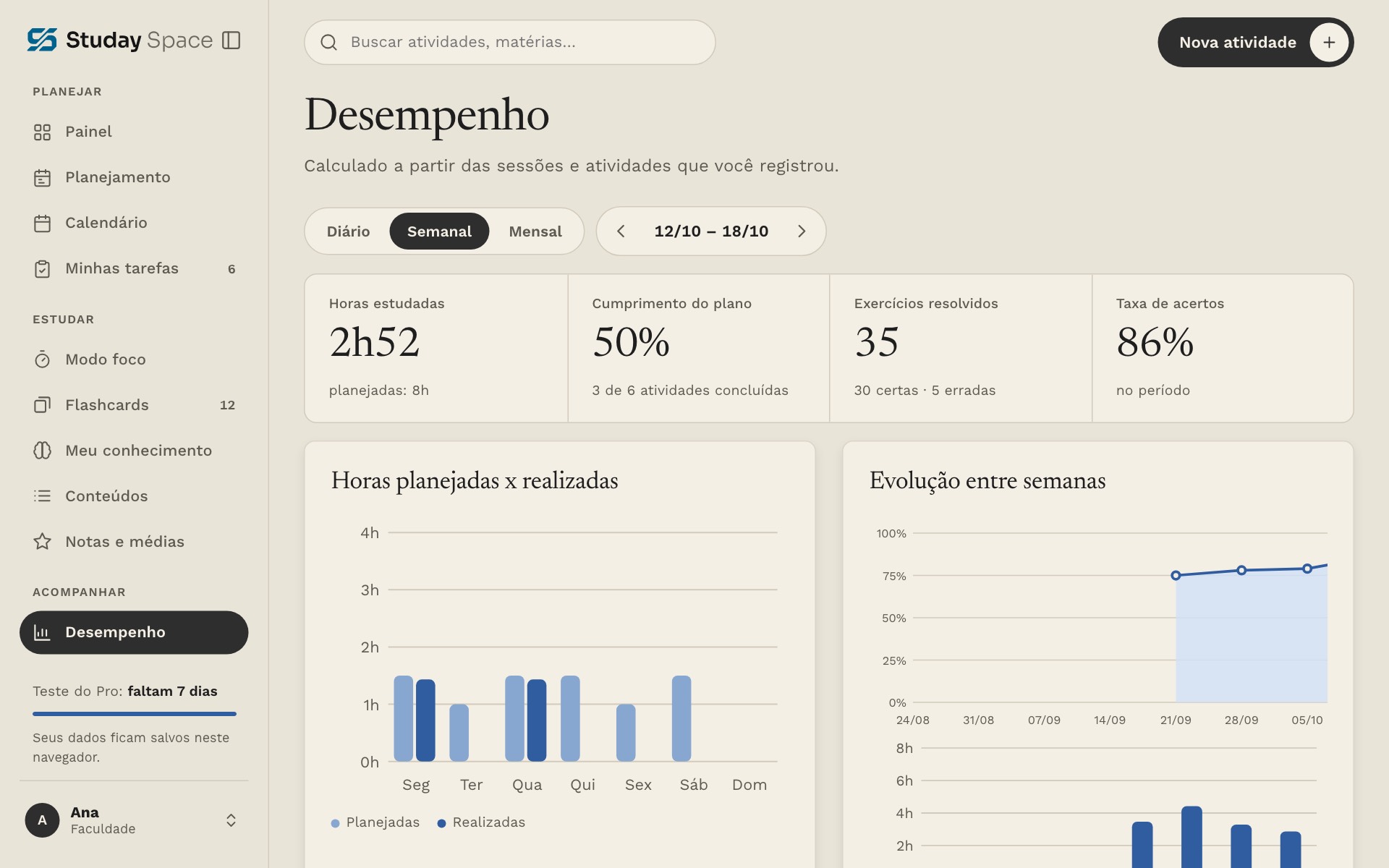This screenshot has height=868, width=1389.
Task: Click Seg realizadas dark blue bar
Action: tap(425, 720)
